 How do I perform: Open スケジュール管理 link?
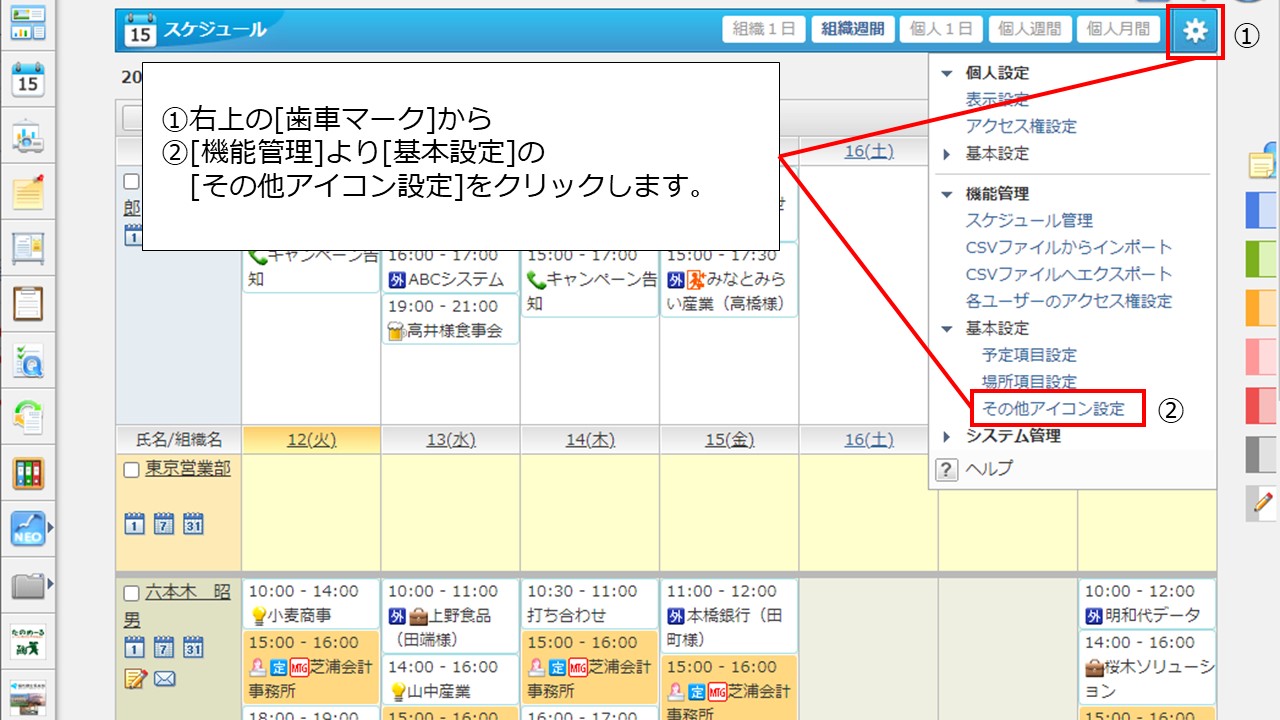pos(1029,221)
